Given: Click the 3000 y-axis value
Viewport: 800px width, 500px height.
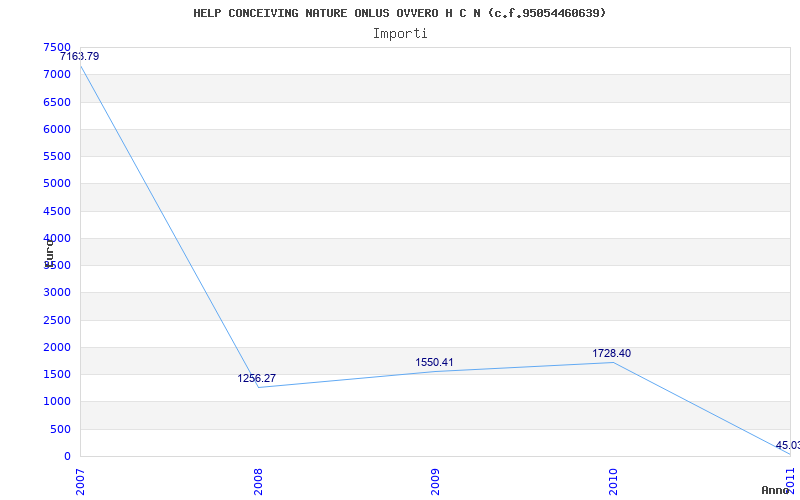Looking at the screenshot, I should (x=57, y=293).
